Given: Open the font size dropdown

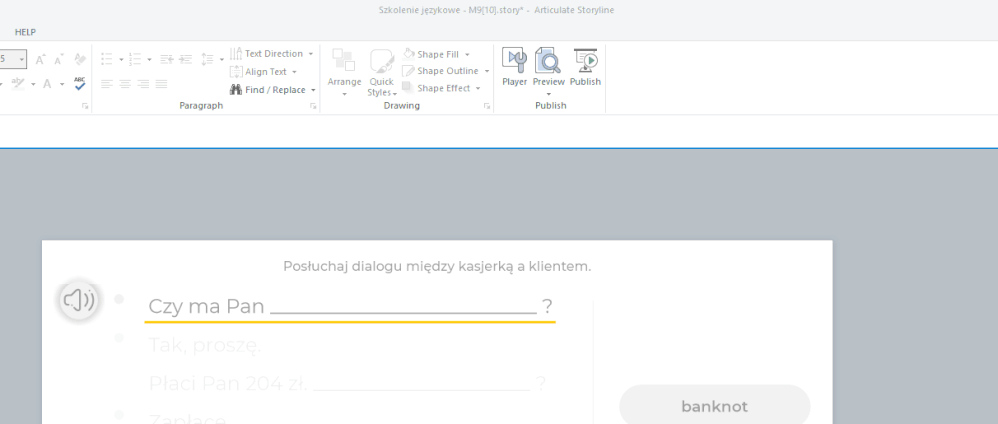Looking at the screenshot, I should [22, 60].
